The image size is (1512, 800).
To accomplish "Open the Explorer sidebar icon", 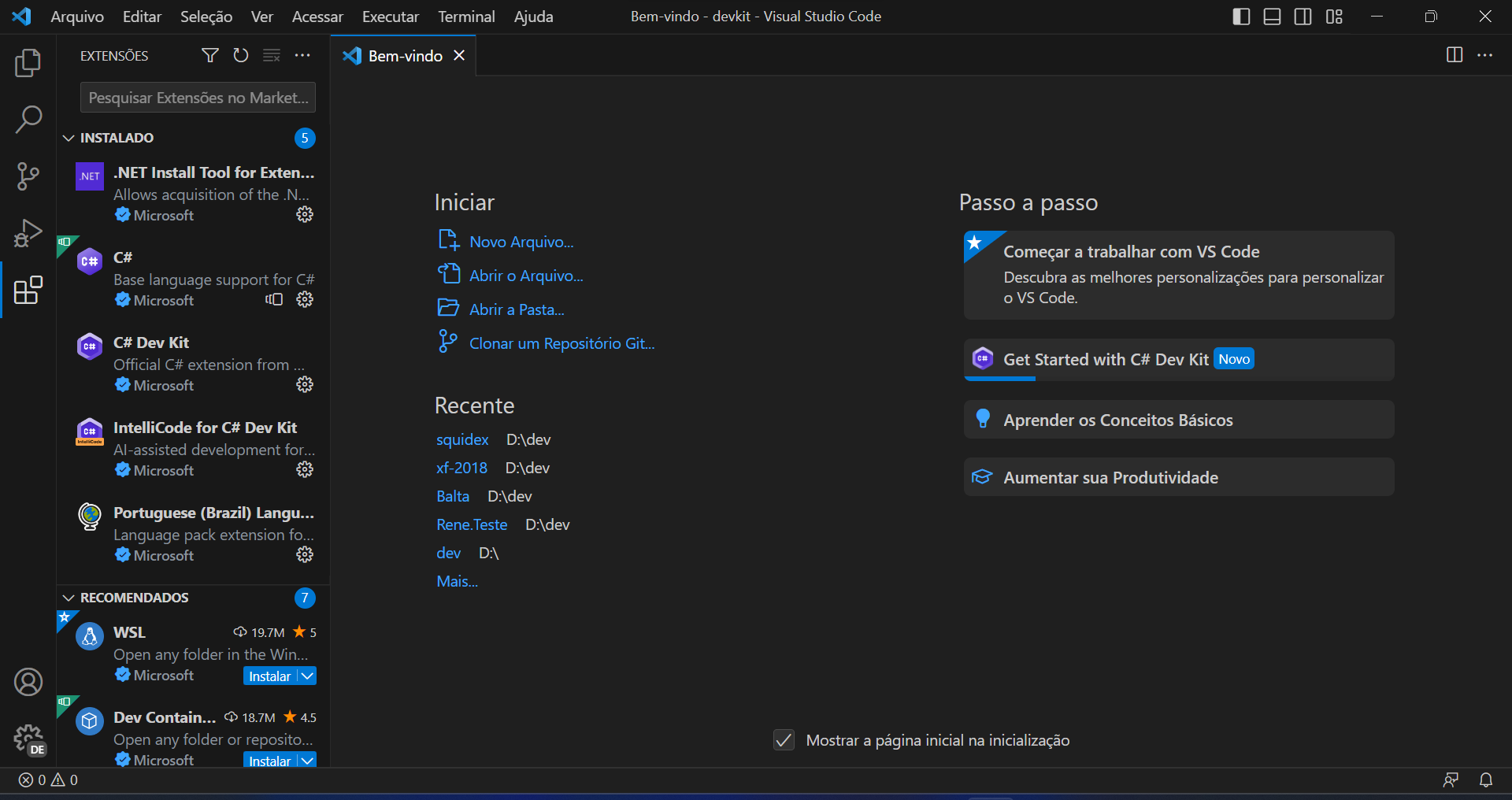I will [28, 62].
